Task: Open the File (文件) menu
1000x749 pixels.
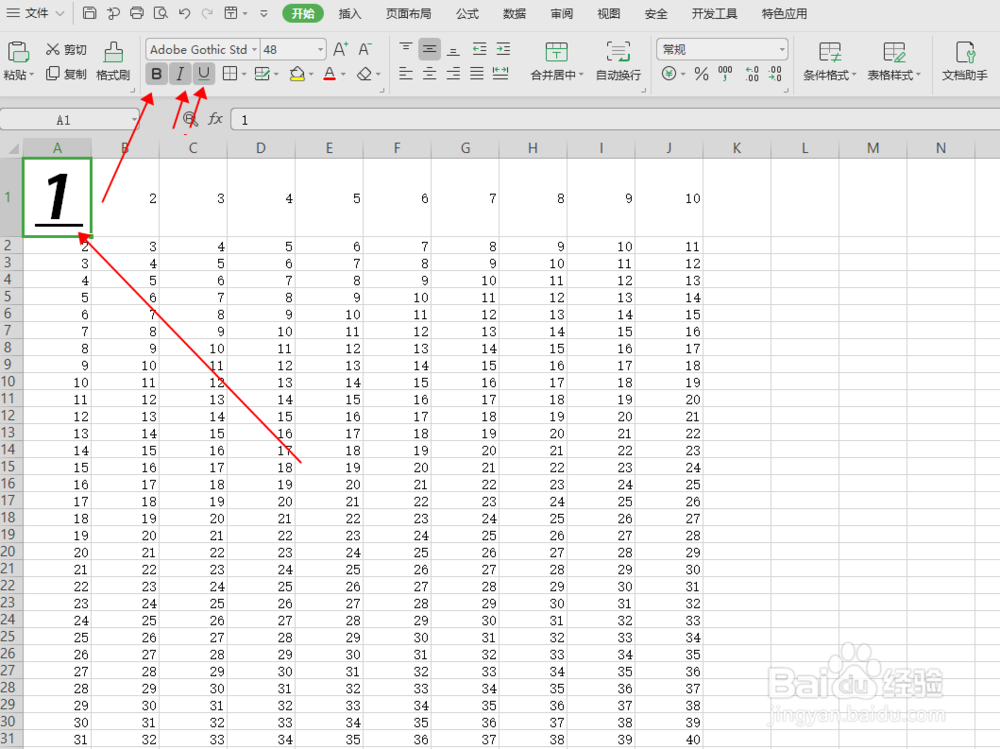Action: coord(35,13)
